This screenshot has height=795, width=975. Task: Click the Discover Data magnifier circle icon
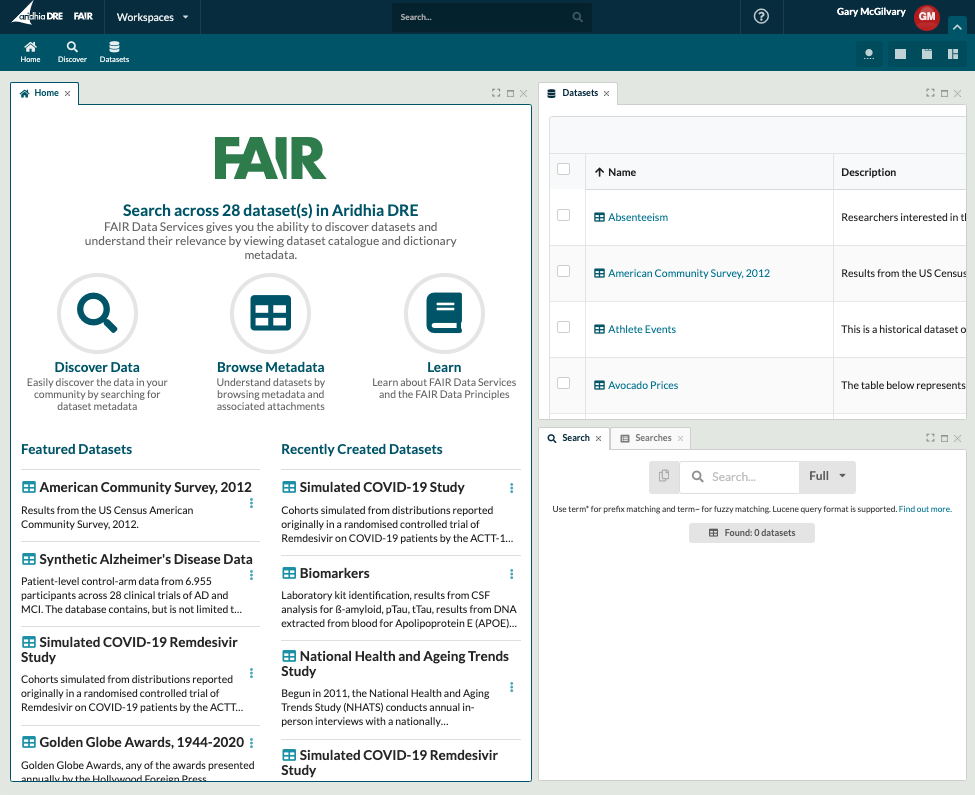(97, 313)
